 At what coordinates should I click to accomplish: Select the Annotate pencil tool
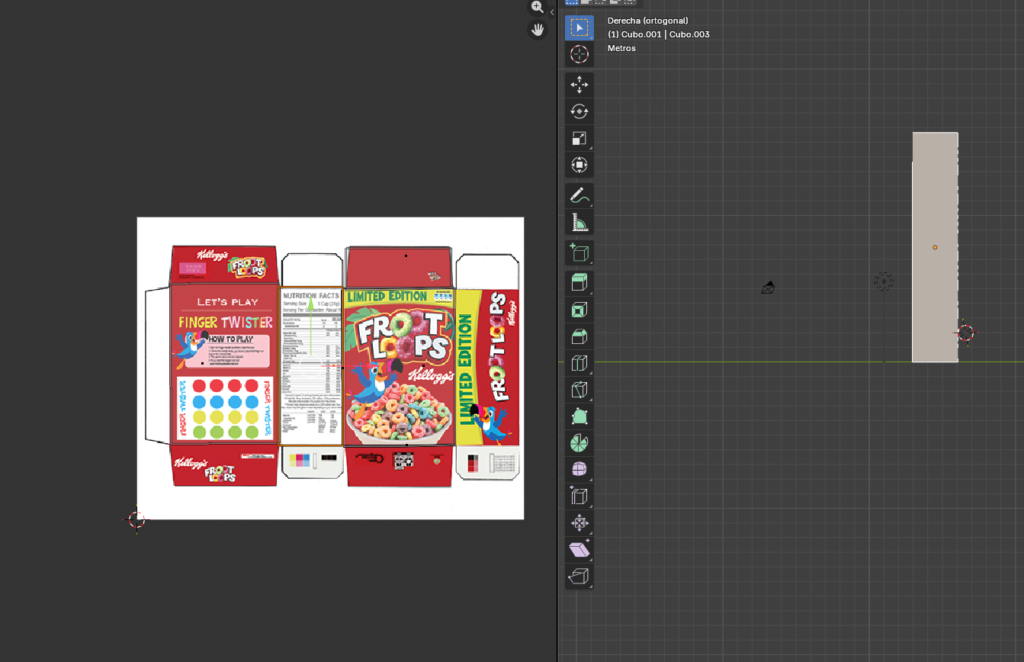(579, 196)
